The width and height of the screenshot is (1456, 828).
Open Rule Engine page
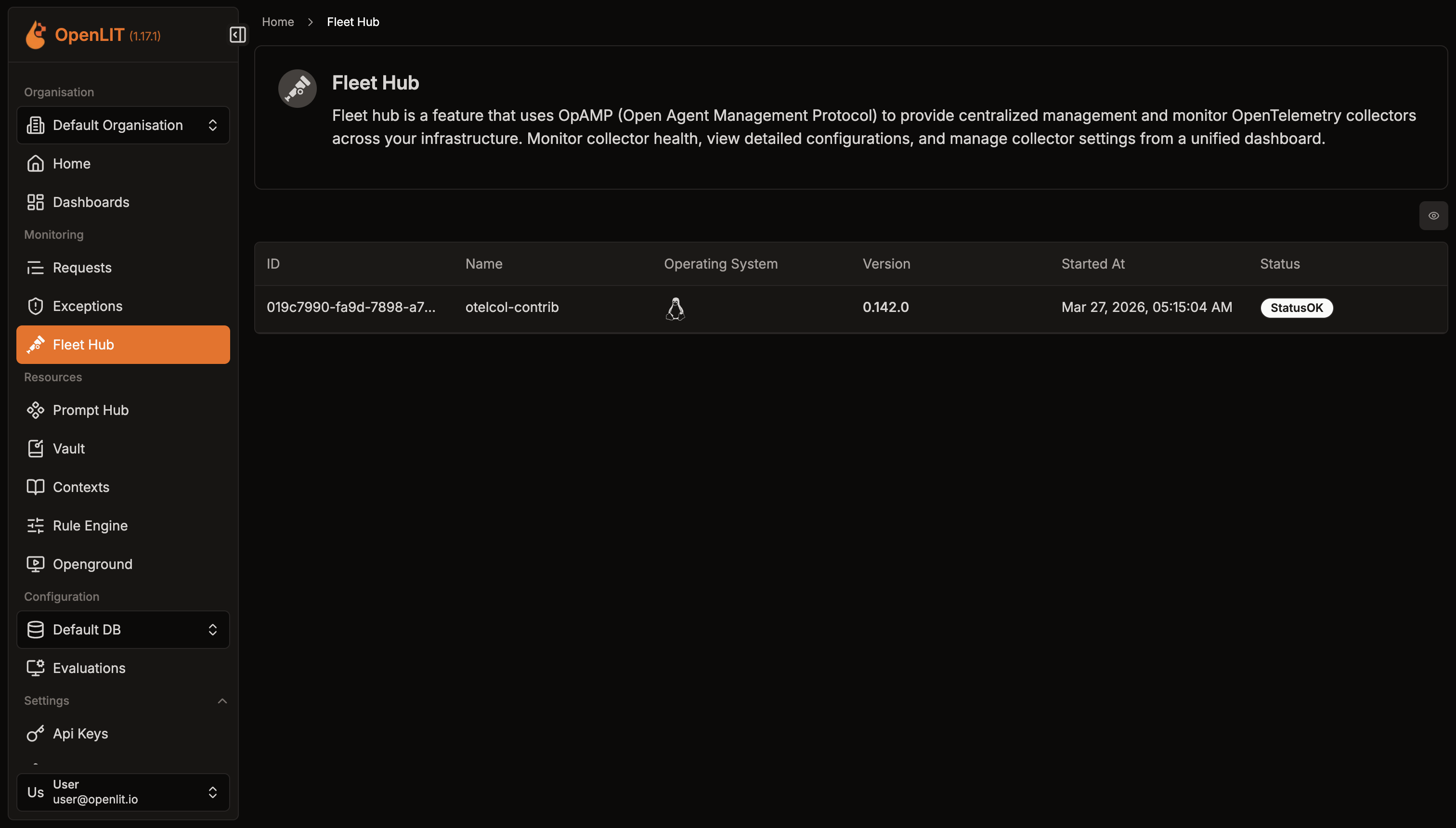pos(123,526)
